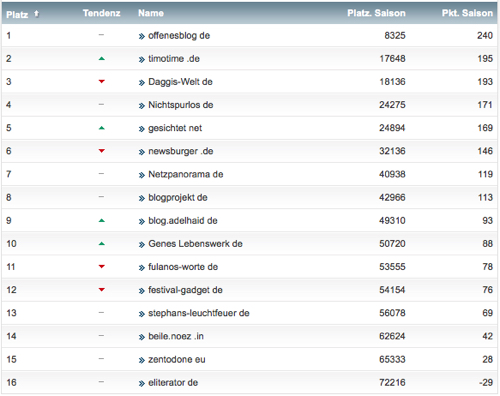Click chevron icon before Netzpanorama de
The width and height of the screenshot is (500, 396).
point(142,175)
